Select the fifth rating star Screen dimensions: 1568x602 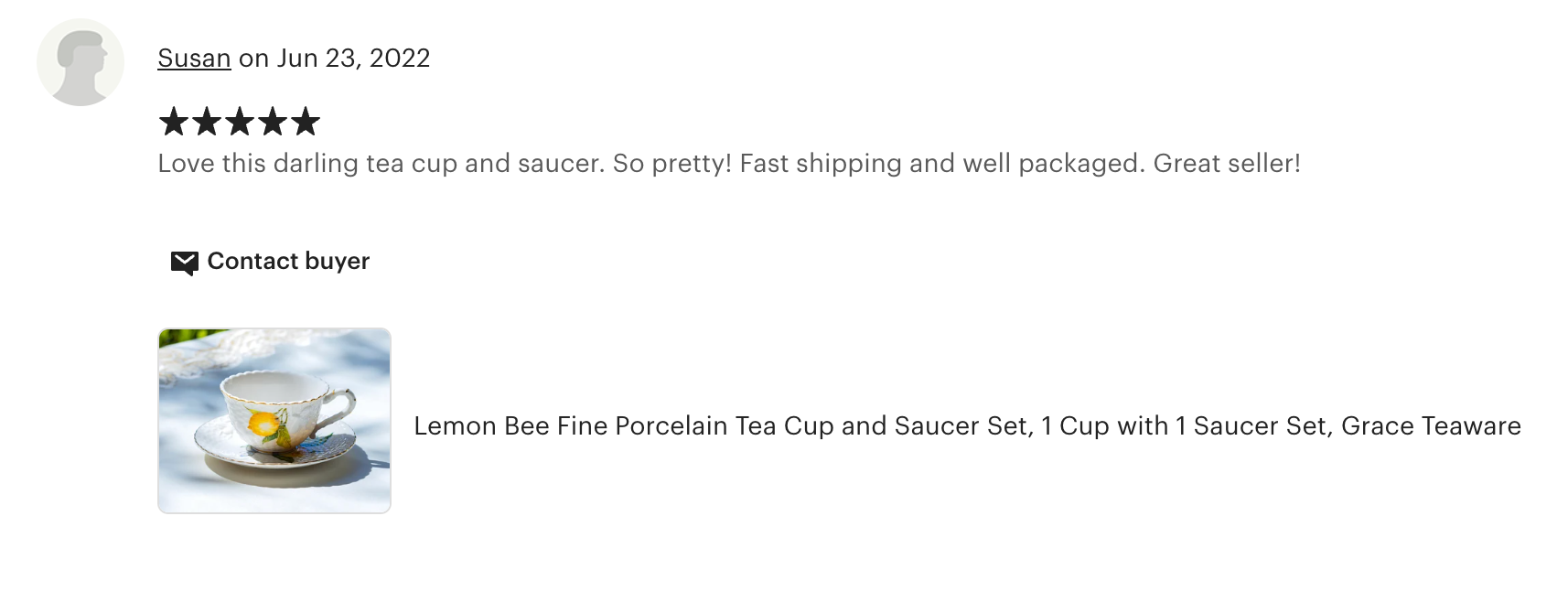tap(306, 121)
